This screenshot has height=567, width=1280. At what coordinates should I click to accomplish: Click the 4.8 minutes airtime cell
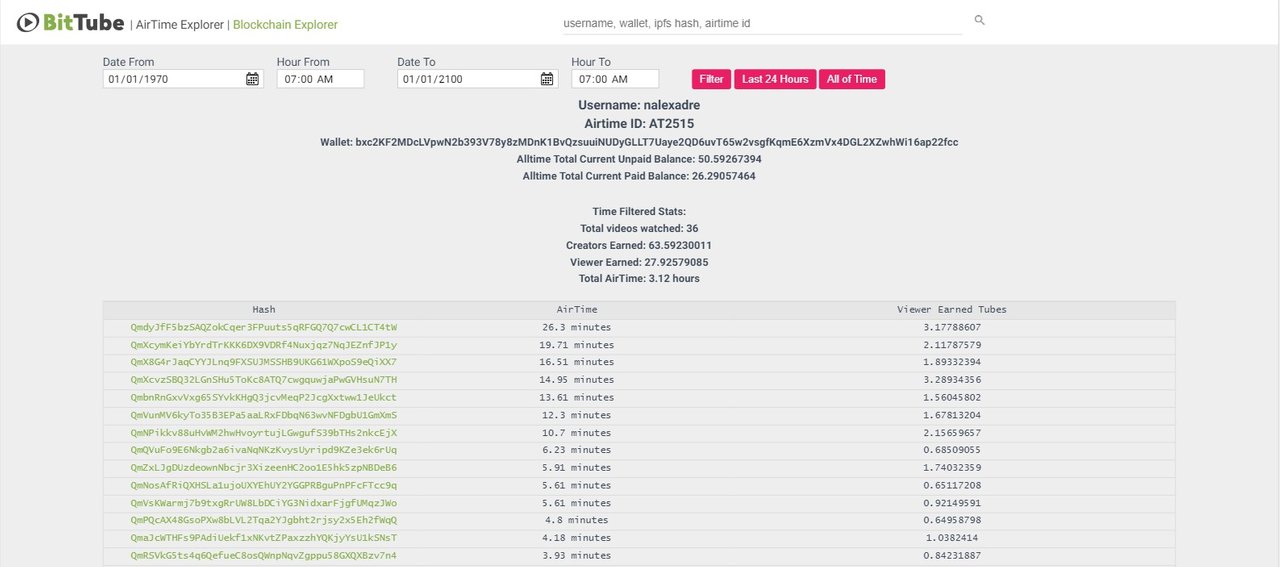tap(577, 520)
